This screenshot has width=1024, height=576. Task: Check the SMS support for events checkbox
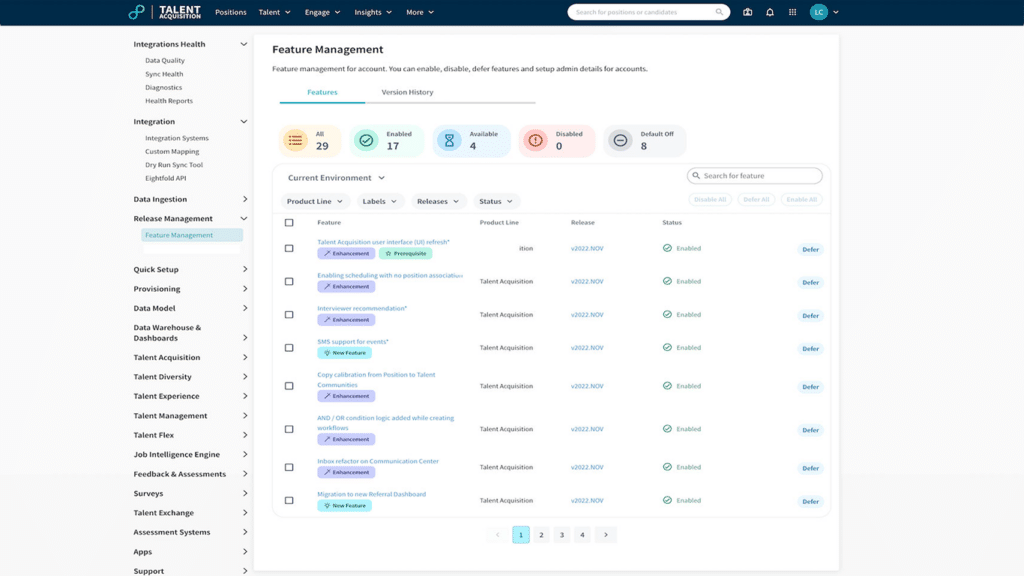pos(289,348)
